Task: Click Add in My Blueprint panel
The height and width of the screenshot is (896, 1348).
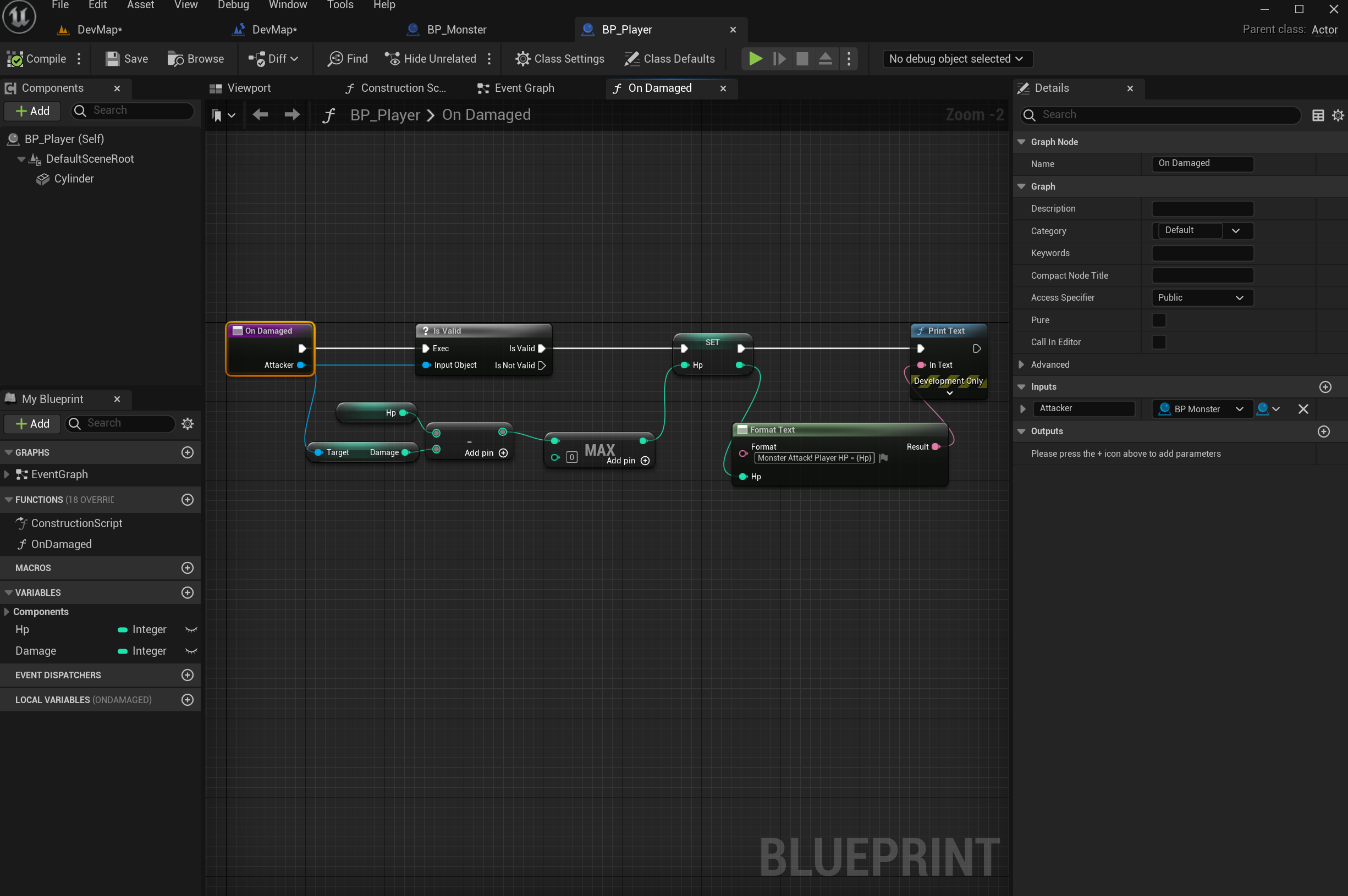Action: pyautogui.click(x=32, y=423)
